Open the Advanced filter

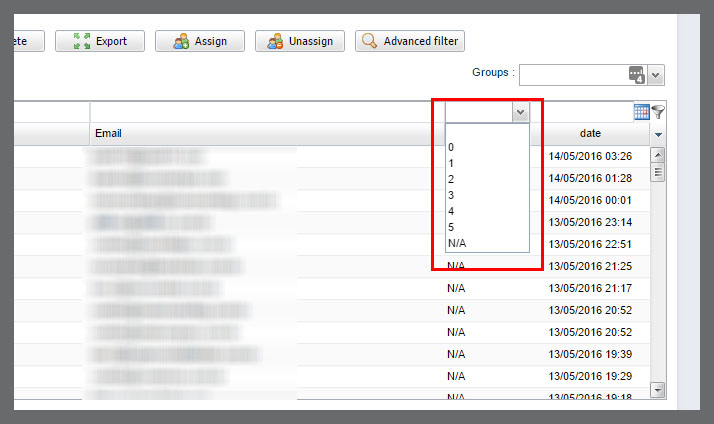(x=410, y=41)
